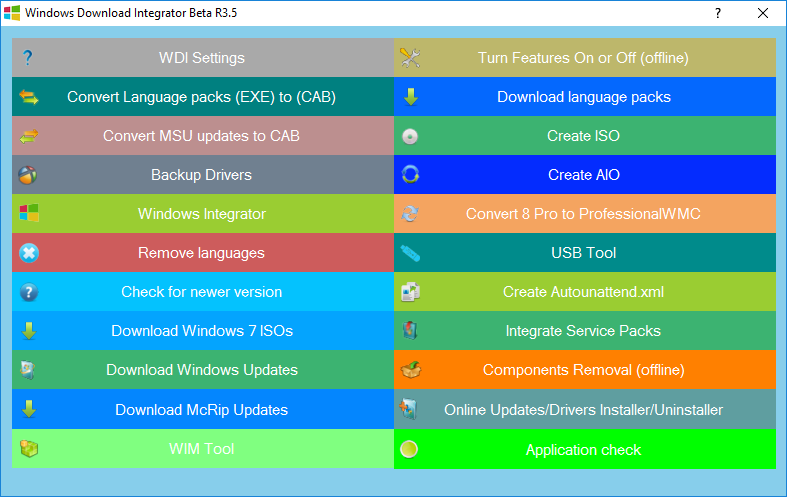This screenshot has height=497, width=787.
Task: Open Create Autounattend.xml
Action: (x=585, y=292)
